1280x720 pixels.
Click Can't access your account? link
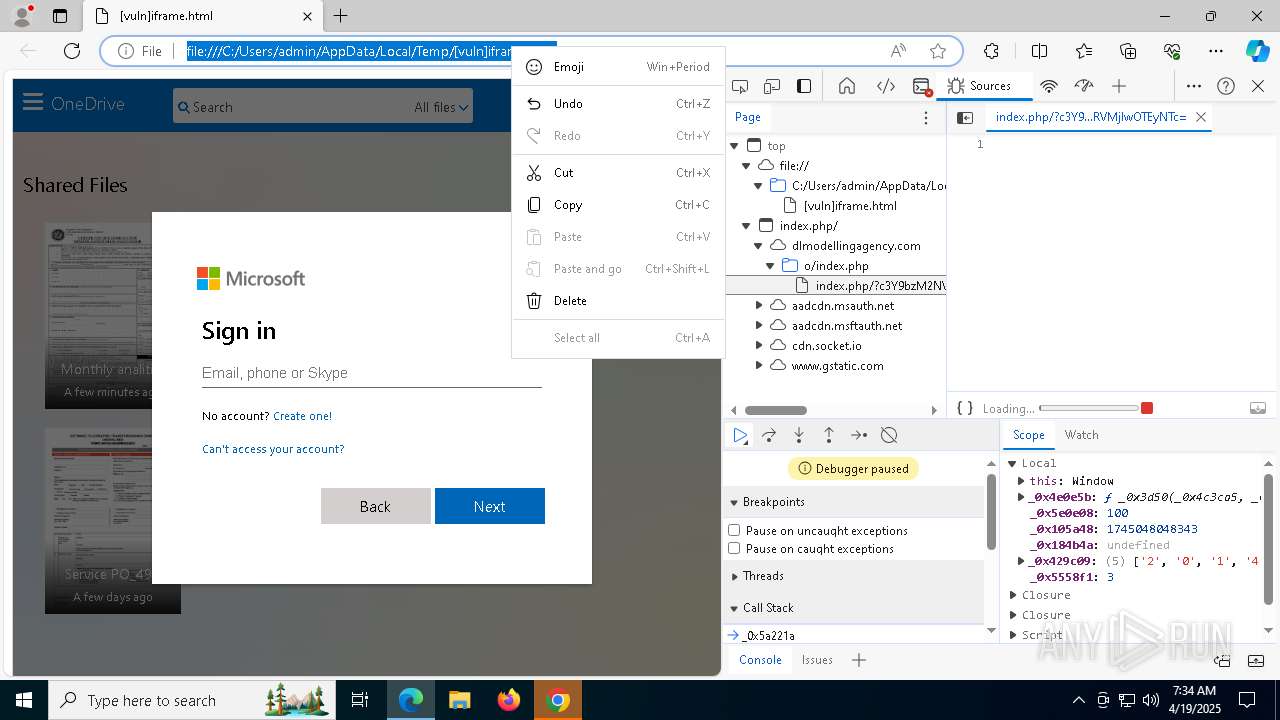pos(273,449)
